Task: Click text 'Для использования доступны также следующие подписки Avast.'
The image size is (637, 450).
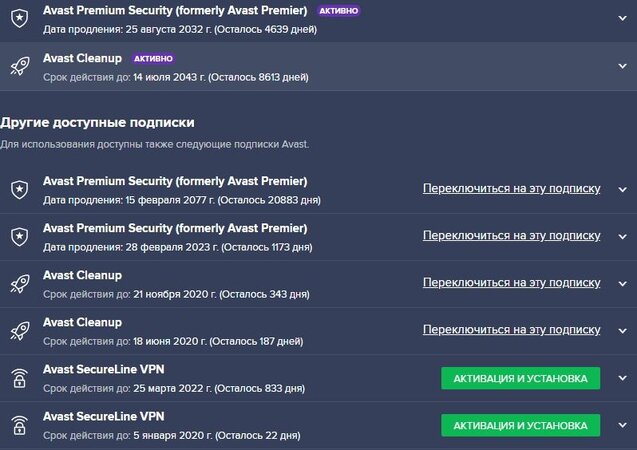Action: [x=154, y=144]
